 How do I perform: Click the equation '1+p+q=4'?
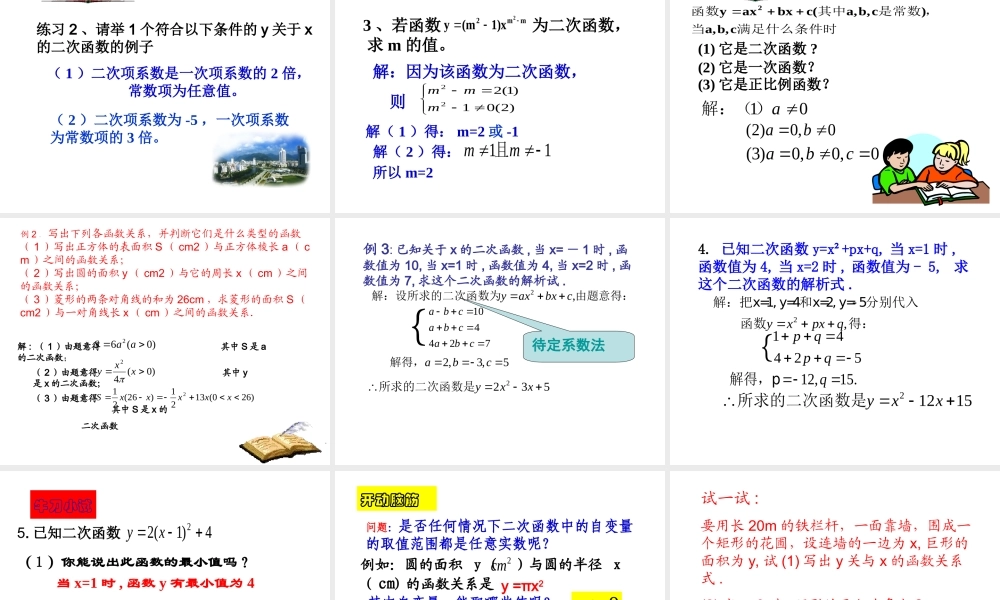point(808,337)
